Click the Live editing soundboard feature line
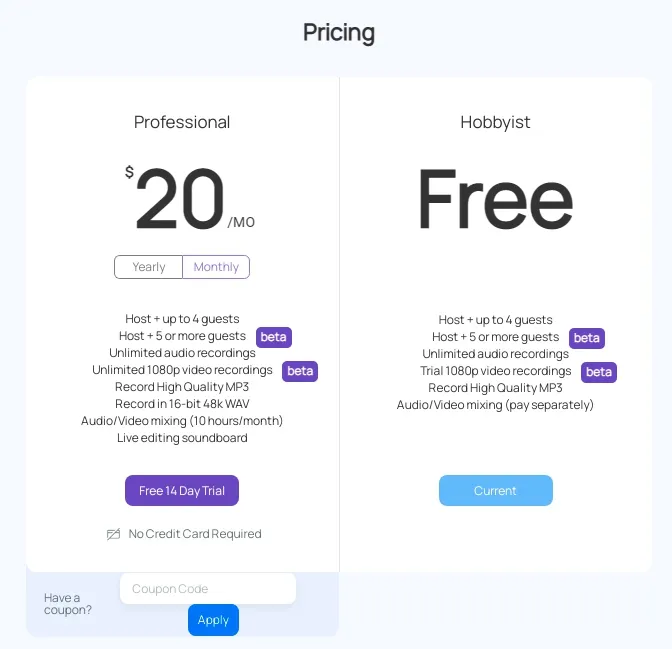This screenshot has height=649, width=672. click(182, 438)
